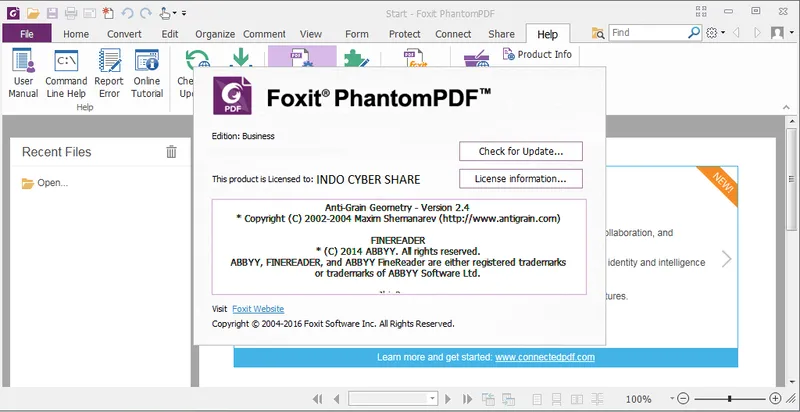The width and height of the screenshot is (800, 412).
Task: Click the open folder icon in quick access toolbar
Action: pyautogui.click(x=33, y=12)
